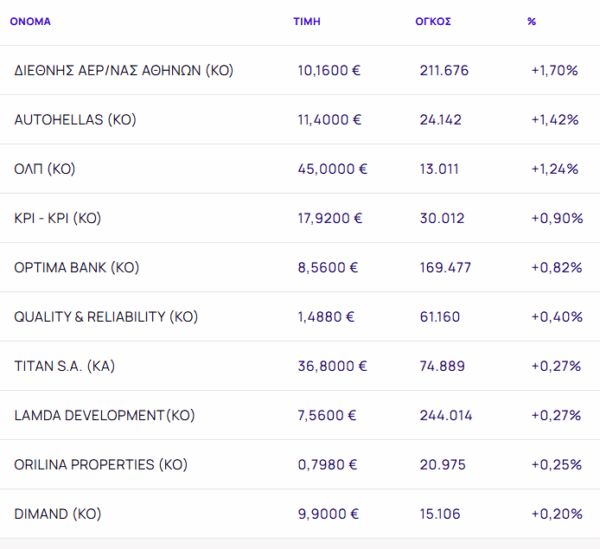Click the +0,20% change for DIMAND
Screen dimensions: 600x549
coord(555,514)
